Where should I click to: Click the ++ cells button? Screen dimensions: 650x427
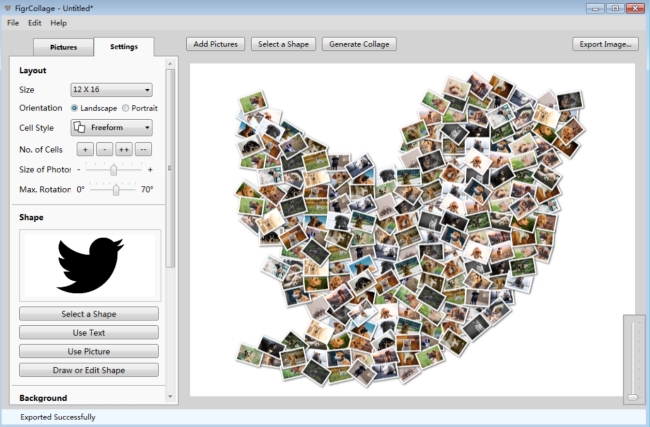[124, 149]
